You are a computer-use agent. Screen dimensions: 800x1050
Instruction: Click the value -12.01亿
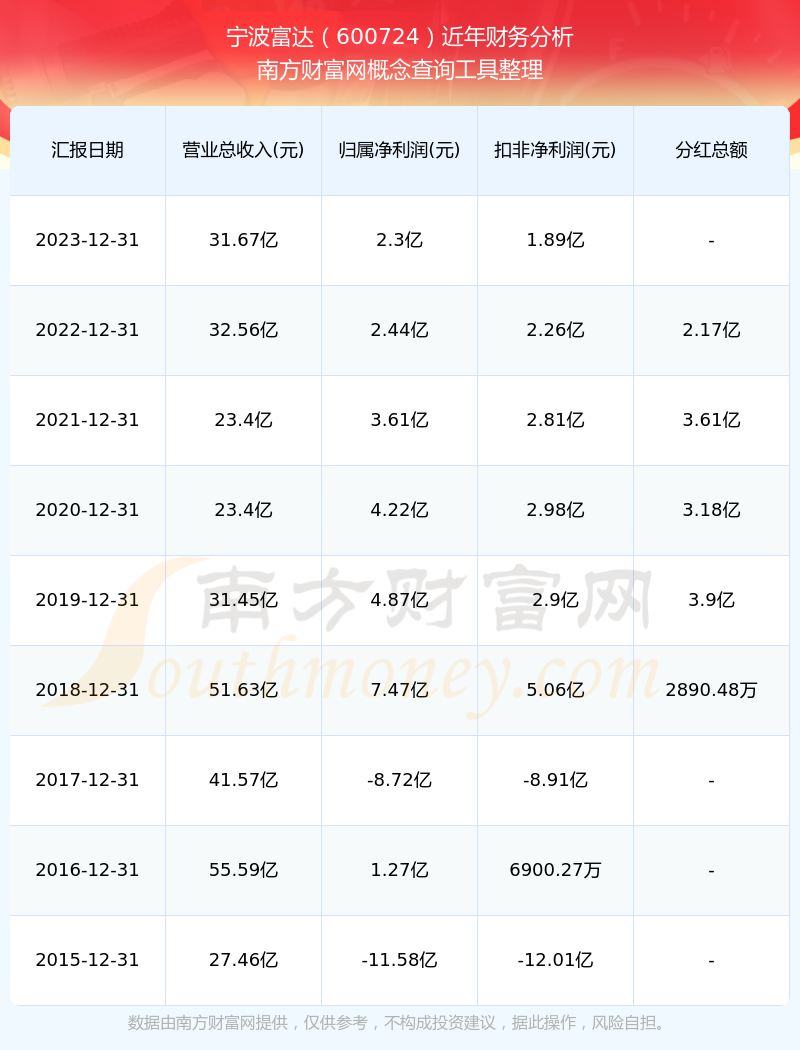[556, 960]
